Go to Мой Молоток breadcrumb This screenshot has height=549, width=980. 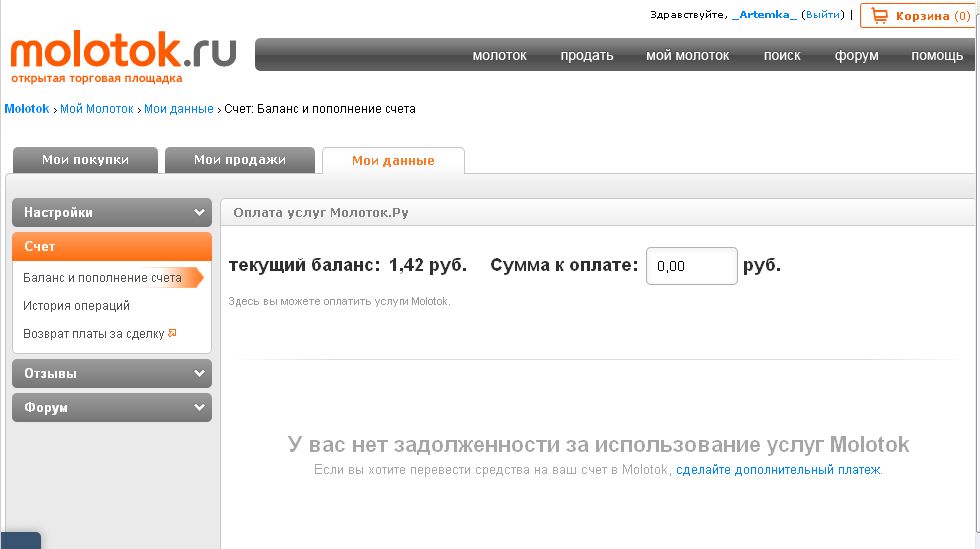pyautogui.click(x=97, y=109)
